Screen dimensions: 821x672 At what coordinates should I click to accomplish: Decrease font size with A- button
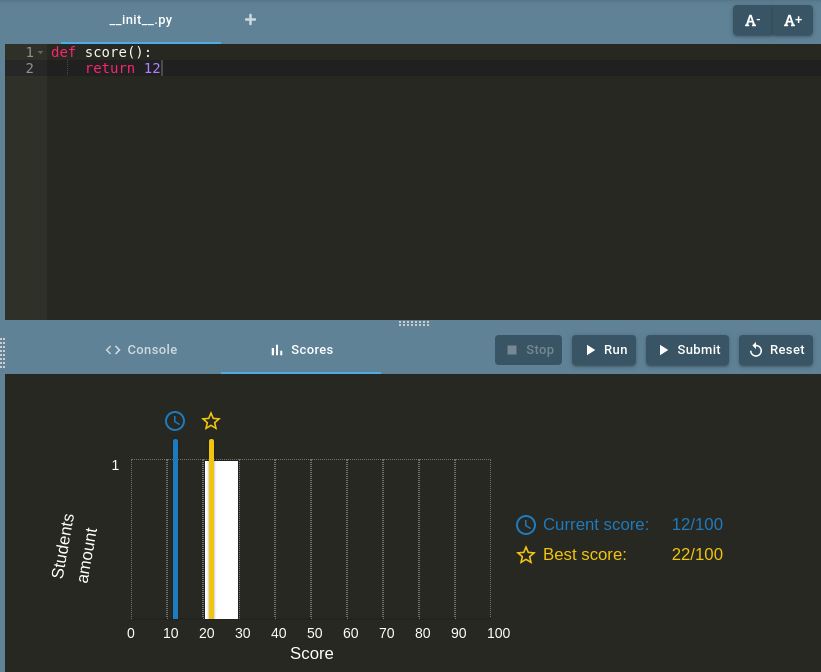752,20
